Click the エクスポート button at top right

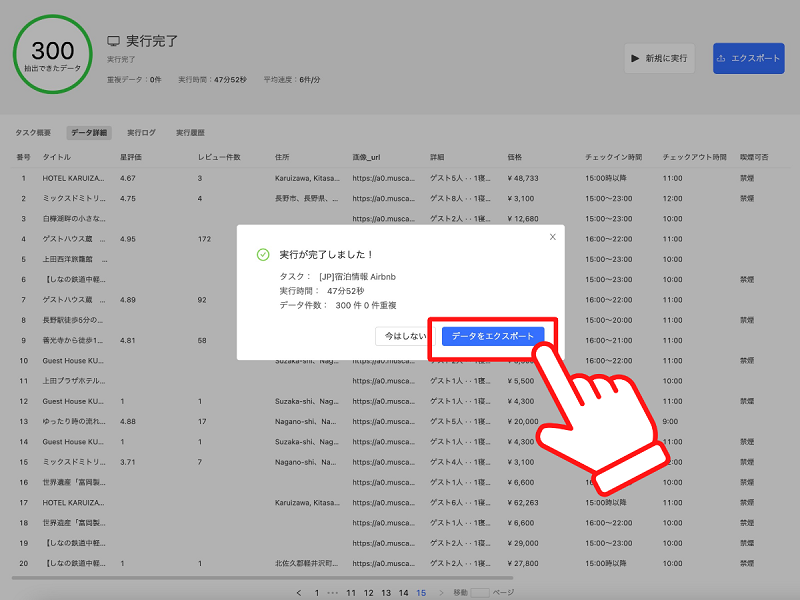[748, 59]
